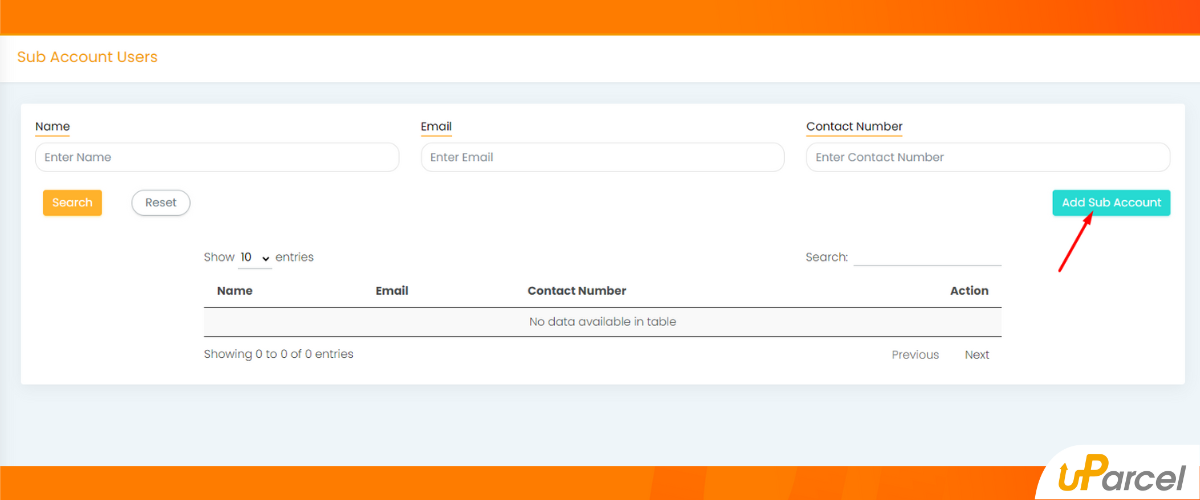Click the Add Sub Account button
Viewport: 1200px width, 500px height.
coord(1111,203)
